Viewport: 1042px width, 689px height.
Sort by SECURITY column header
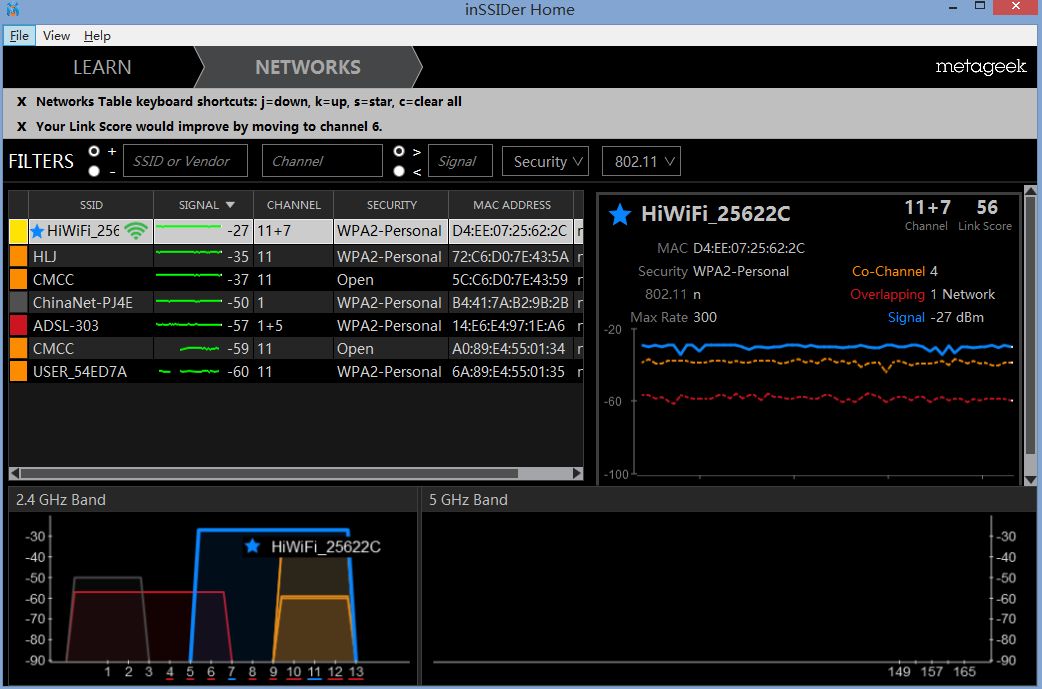(x=391, y=205)
